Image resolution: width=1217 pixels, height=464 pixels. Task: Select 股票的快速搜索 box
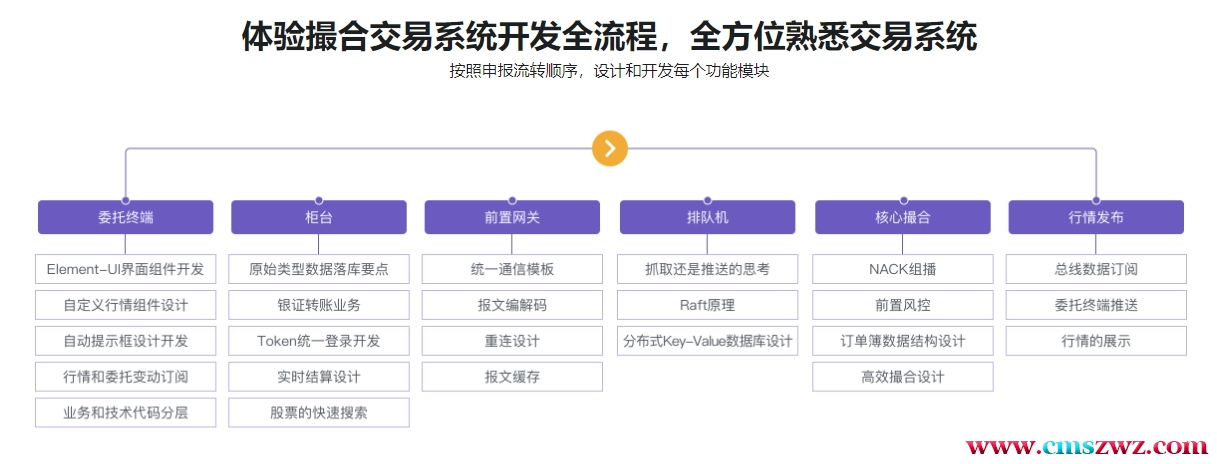coord(318,413)
